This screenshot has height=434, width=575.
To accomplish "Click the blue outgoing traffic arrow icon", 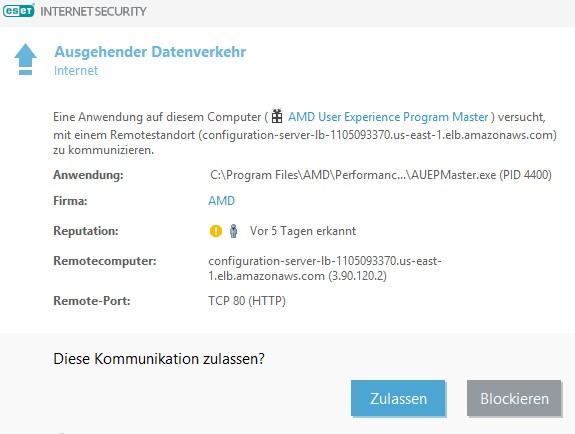I will coord(25,59).
